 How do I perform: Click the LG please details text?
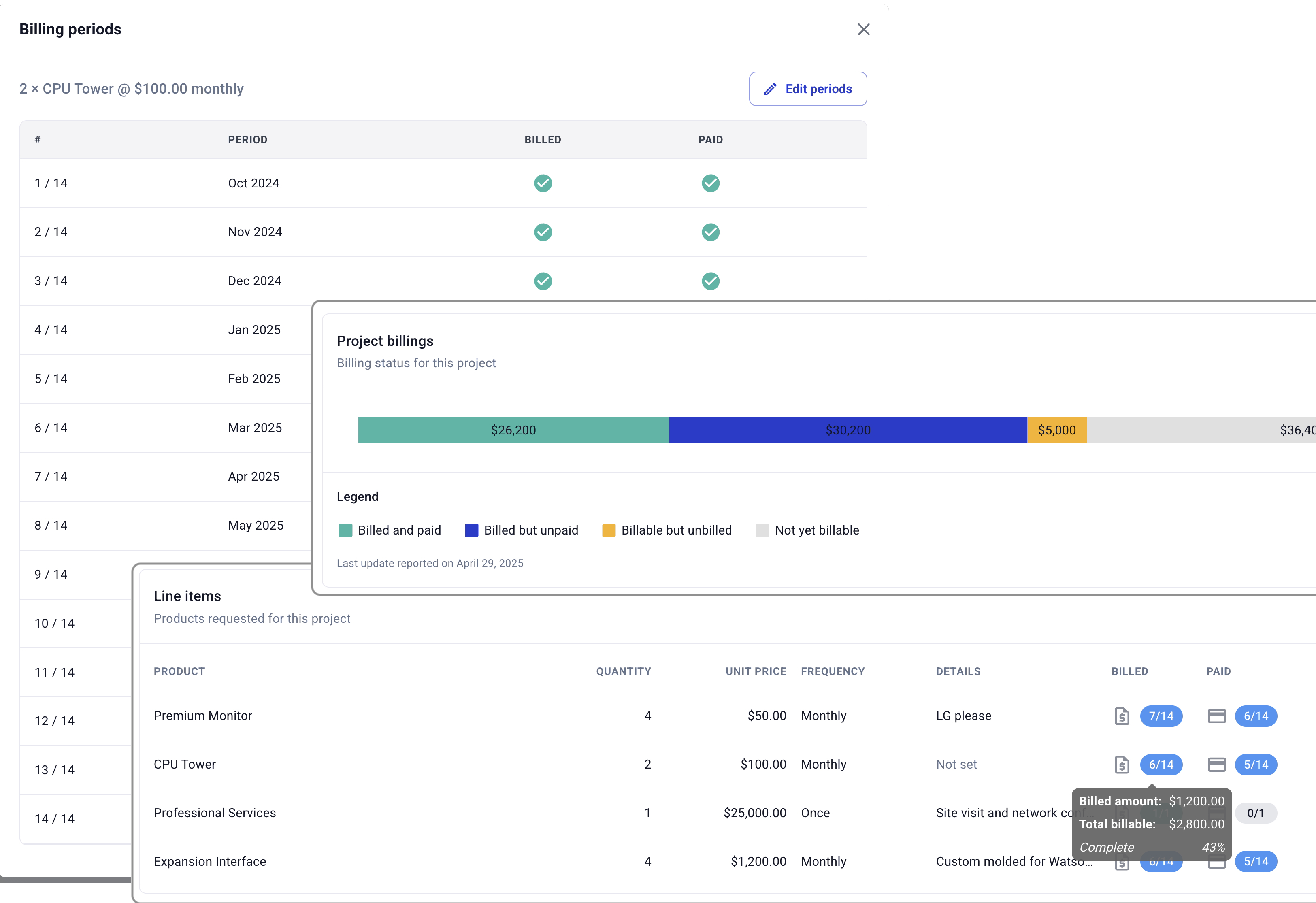coord(963,716)
